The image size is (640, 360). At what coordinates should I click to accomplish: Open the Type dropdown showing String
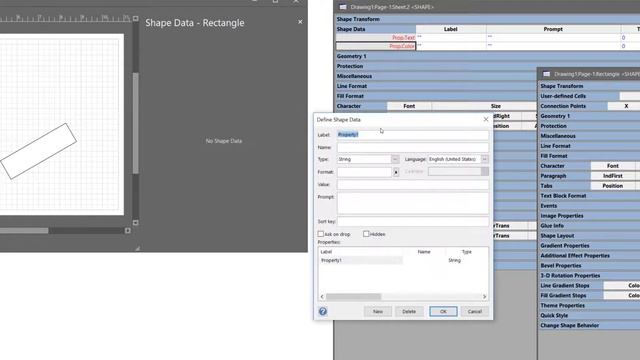(395, 159)
